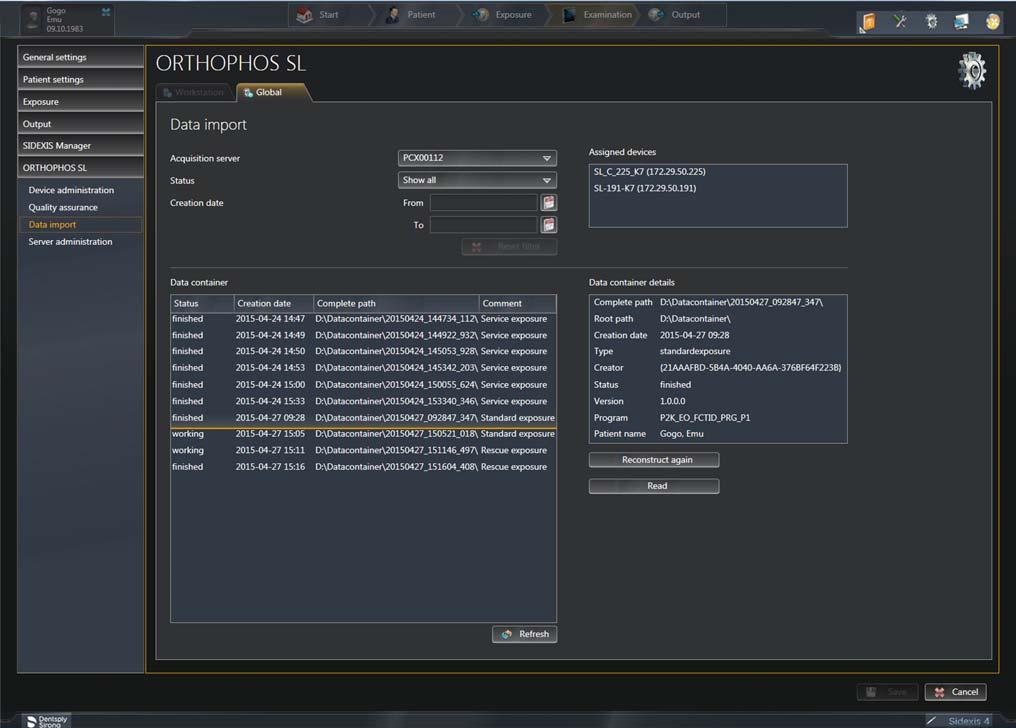
Task: Open SIDEXIS Manager in sidebar
Action: [80, 146]
